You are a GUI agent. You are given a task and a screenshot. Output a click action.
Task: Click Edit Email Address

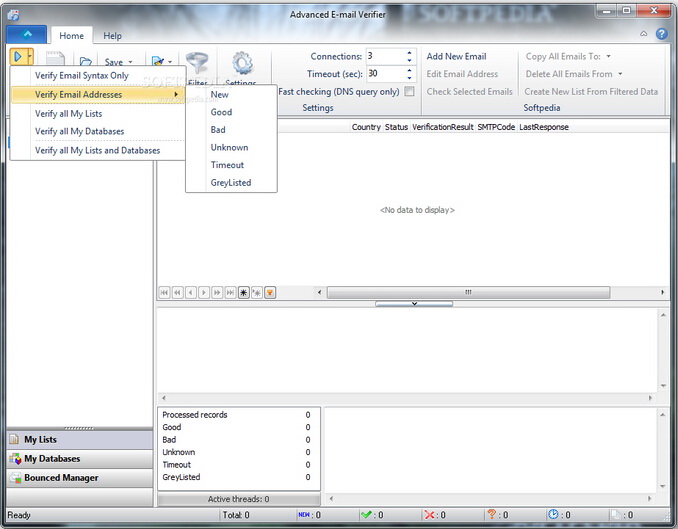click(x=462, y=74)
